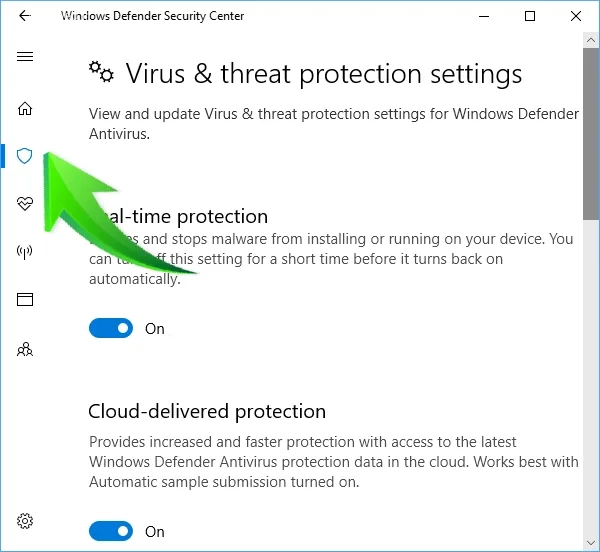
Task: Open the Home dashboard icon
Action: [25, 109]
